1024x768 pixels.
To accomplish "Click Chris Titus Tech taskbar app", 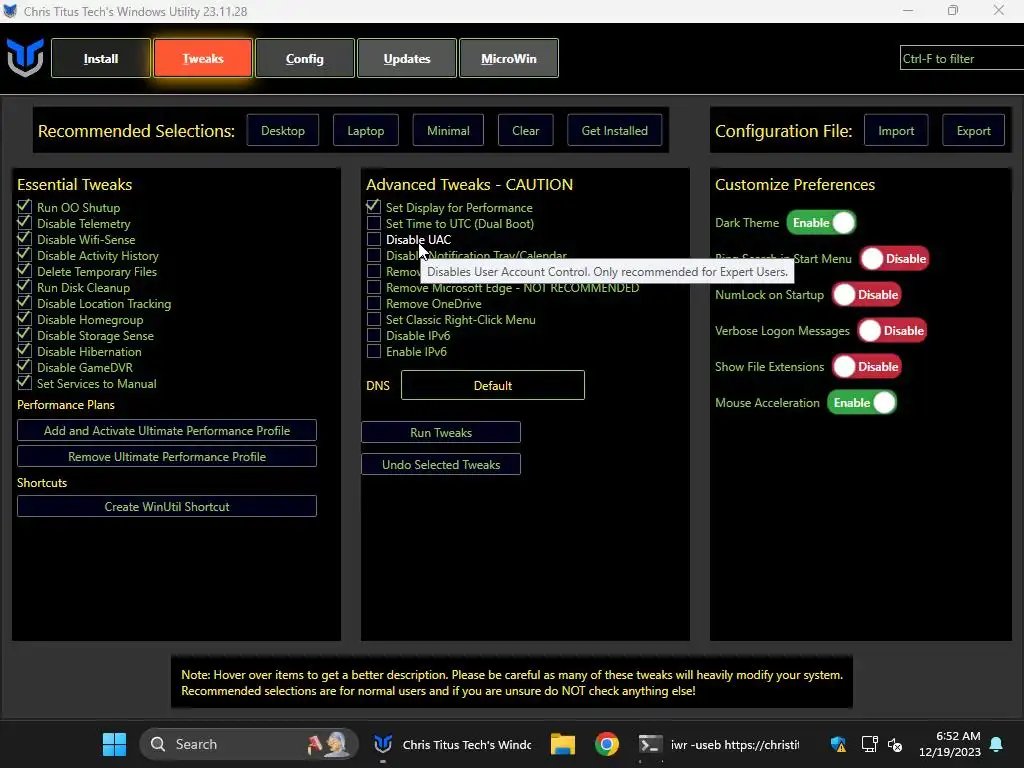I will (x=453, y=744).
